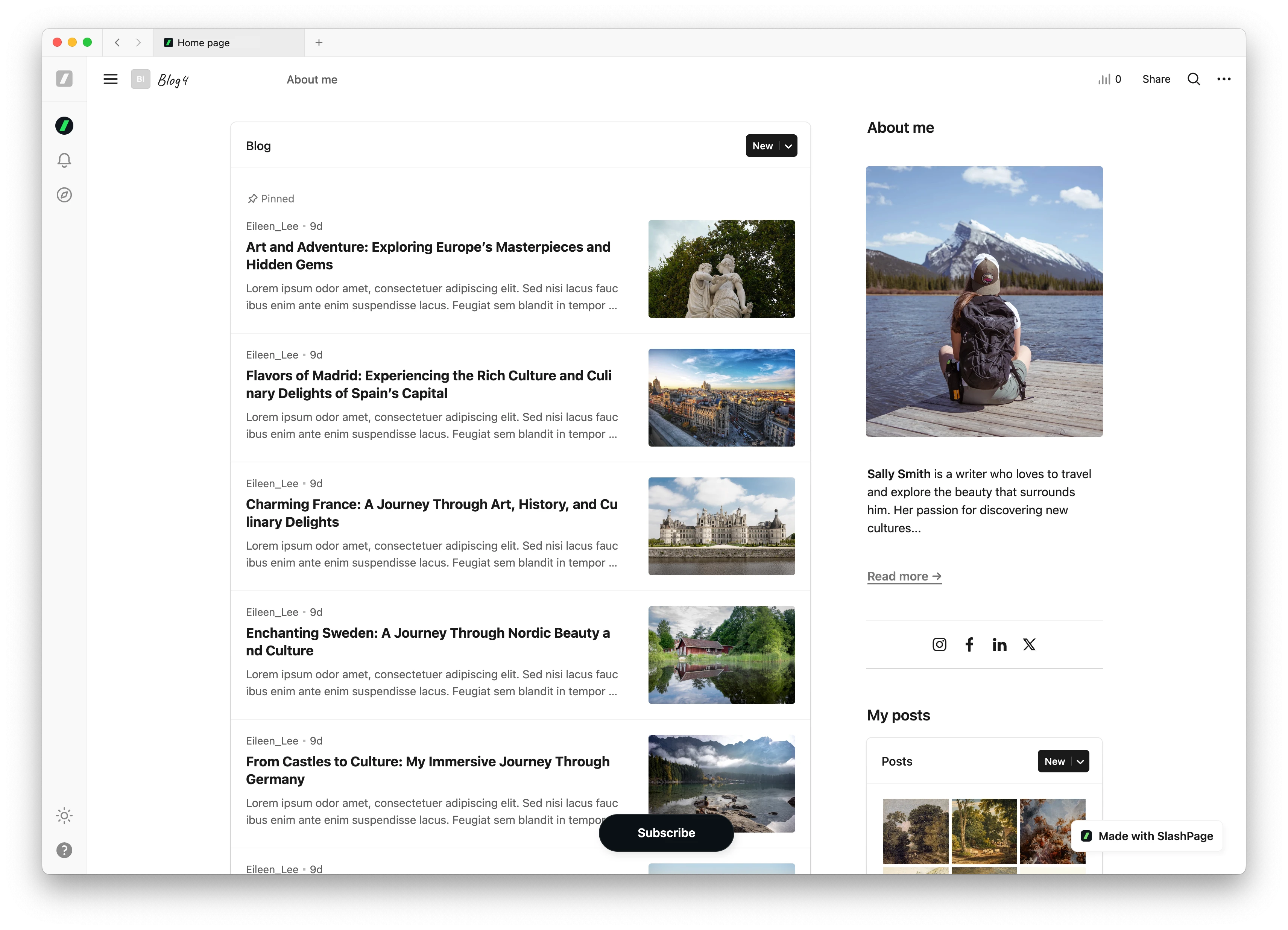Open the X (Twitter) social icon
1288x930 pixels.
(1029, 644)
